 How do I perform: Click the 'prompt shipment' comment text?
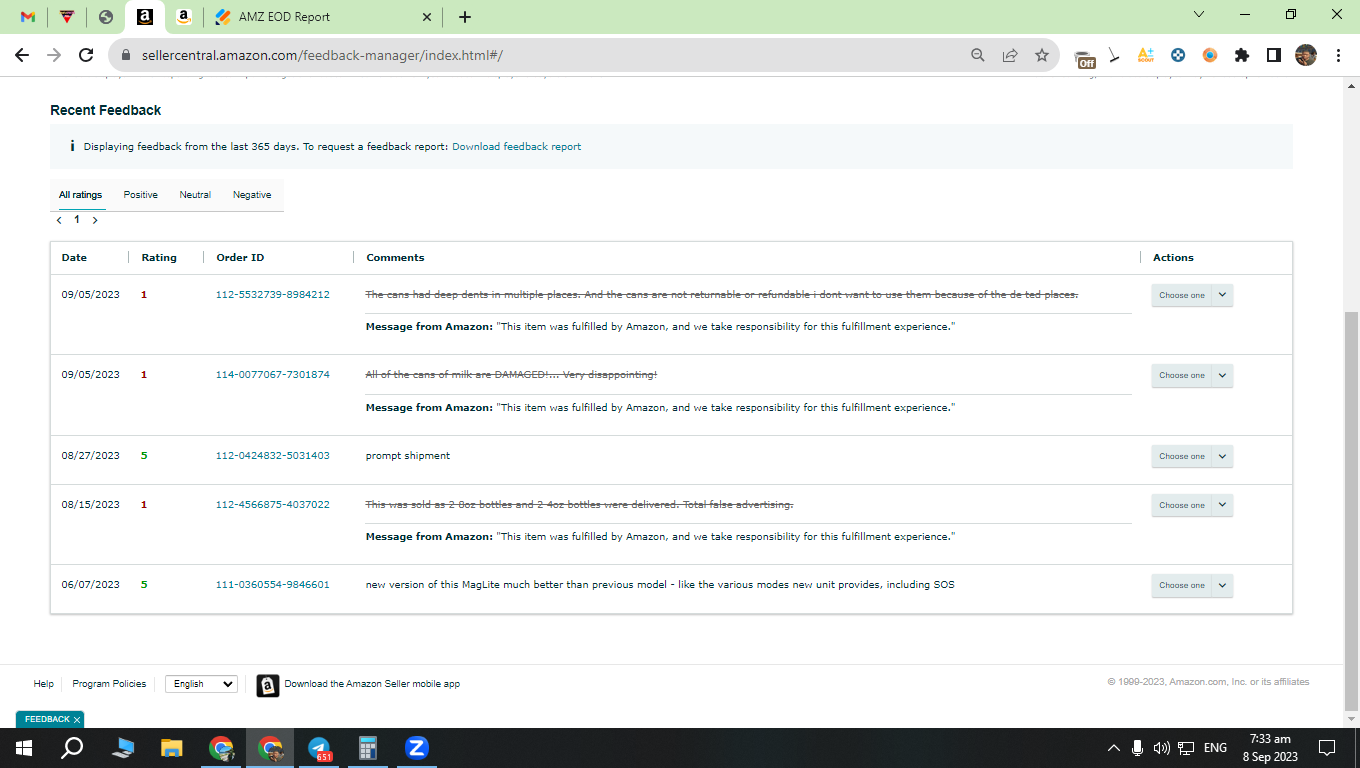coord(408,455)
